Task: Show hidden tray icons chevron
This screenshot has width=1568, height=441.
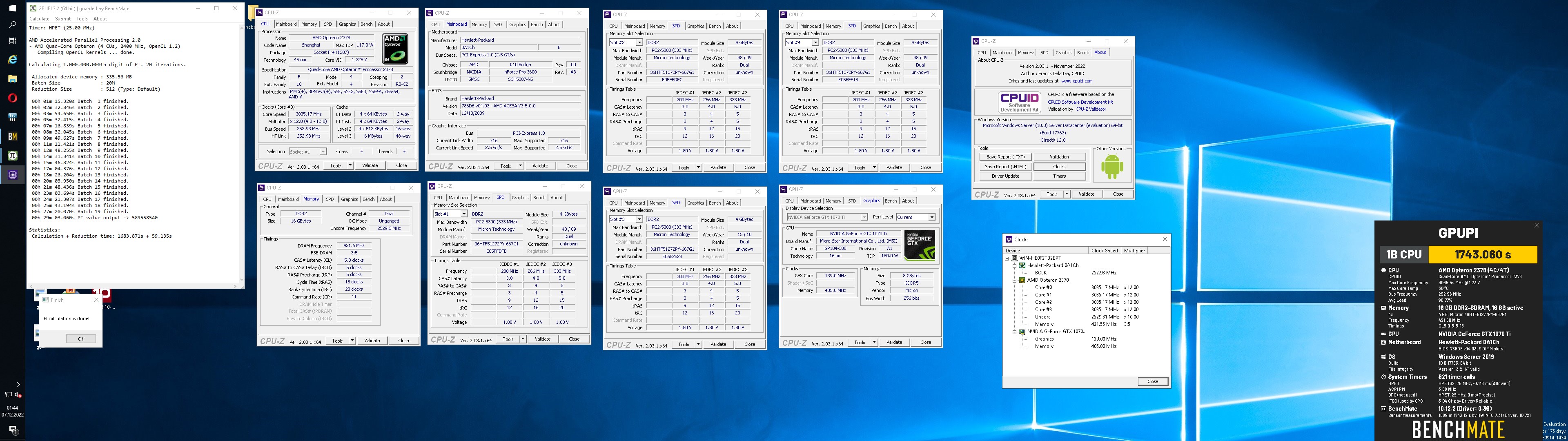Action: point(18,384)
